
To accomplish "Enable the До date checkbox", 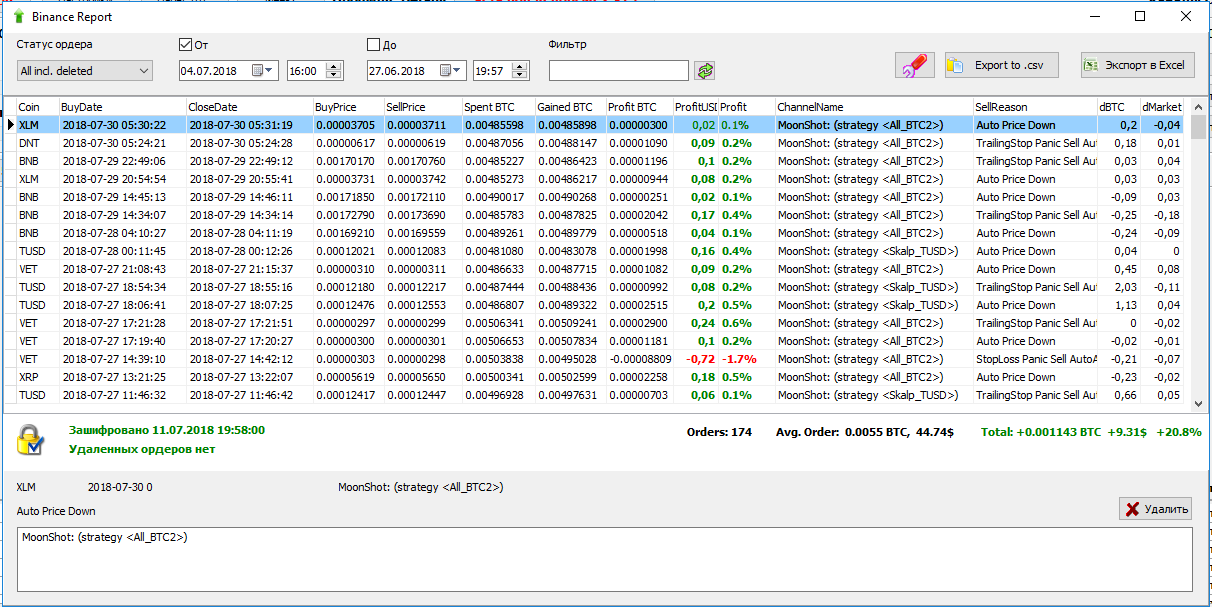I will click(374, 45).
